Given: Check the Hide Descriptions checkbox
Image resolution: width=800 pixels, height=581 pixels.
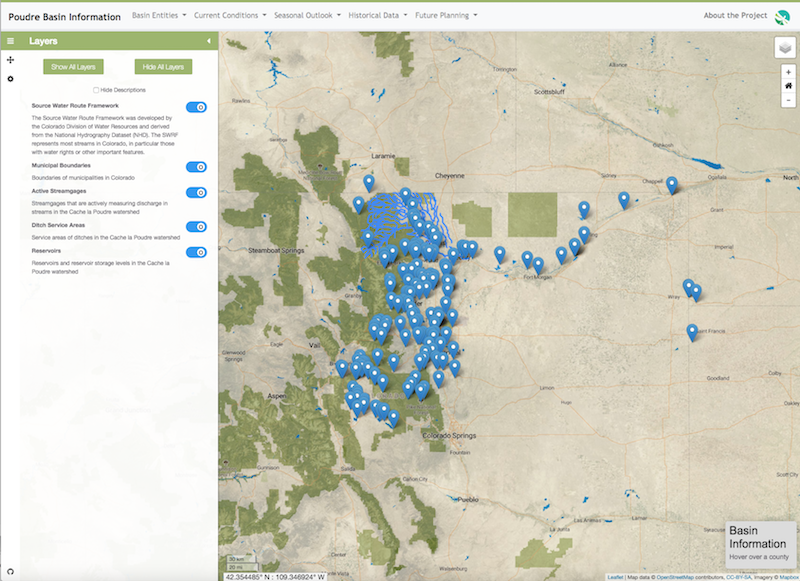Looking at the screenshot, I should tap(96, 90).
